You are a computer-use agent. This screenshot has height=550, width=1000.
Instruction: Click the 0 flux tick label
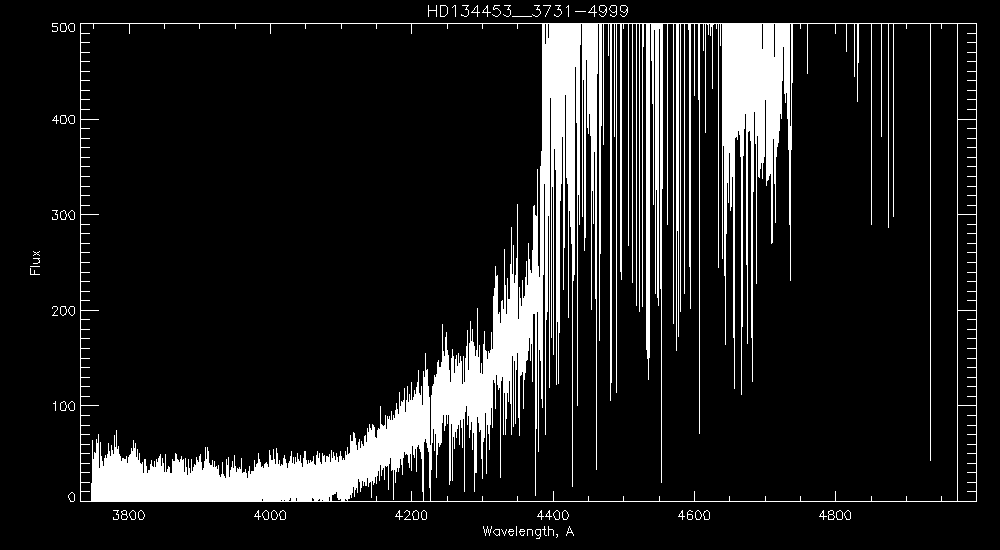pos(71,497)
